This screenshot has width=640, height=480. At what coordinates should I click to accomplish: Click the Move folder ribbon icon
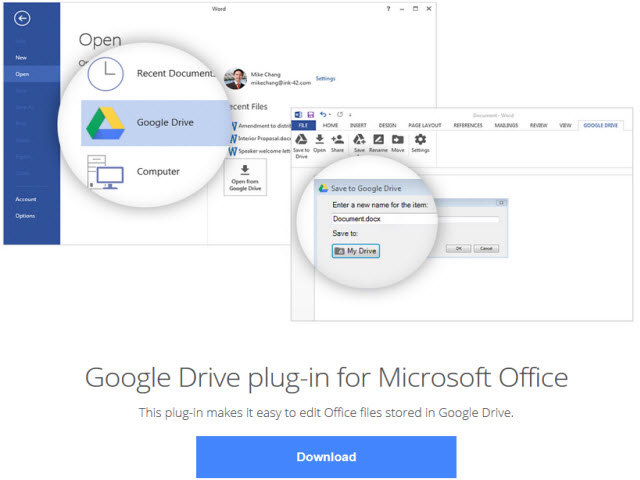397,140
